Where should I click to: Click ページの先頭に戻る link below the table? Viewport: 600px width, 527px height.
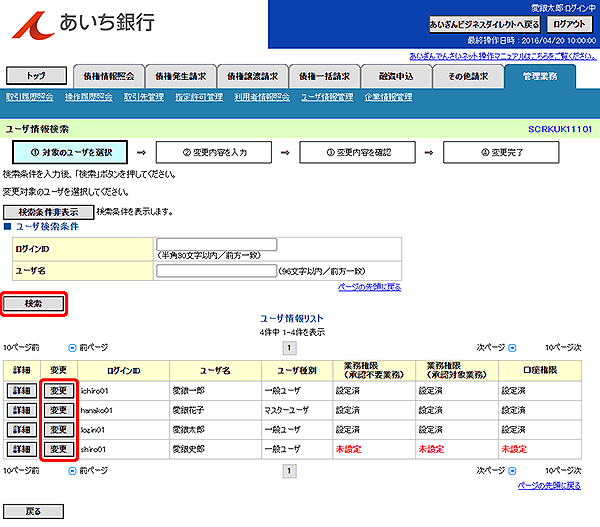click(549, 486)
